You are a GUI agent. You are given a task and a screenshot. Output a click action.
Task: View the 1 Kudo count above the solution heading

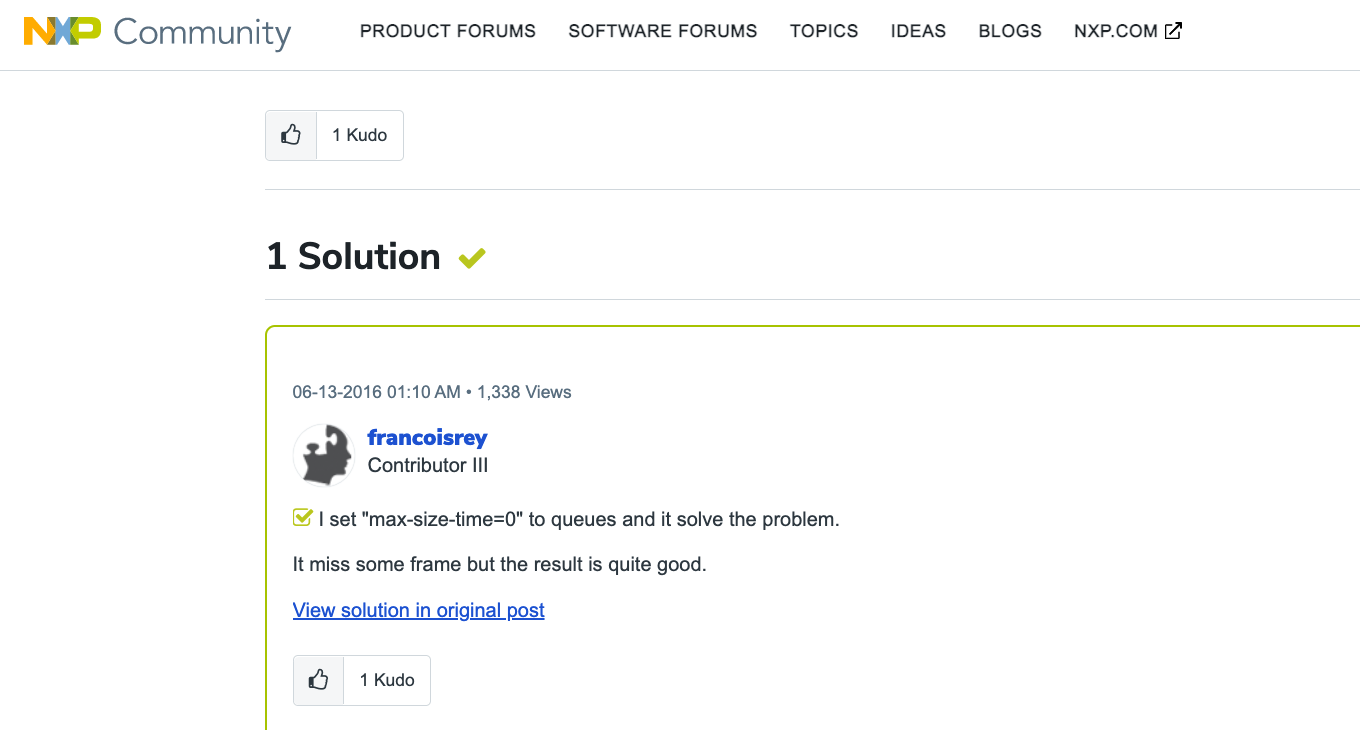tap(359, 135)
